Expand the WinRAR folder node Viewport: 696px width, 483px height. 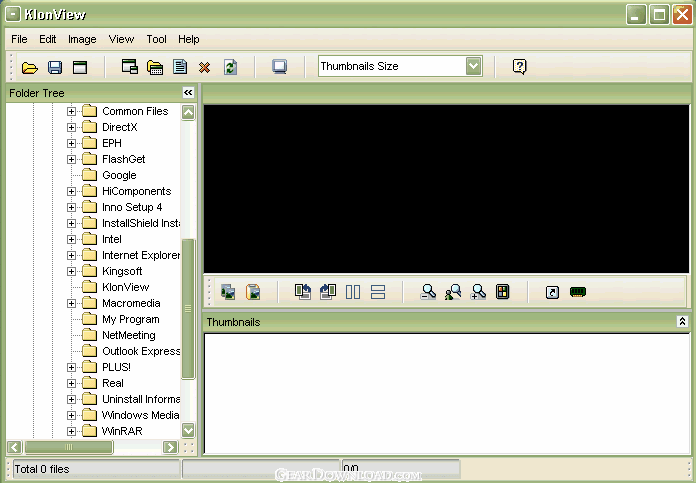tap(71, 431)
